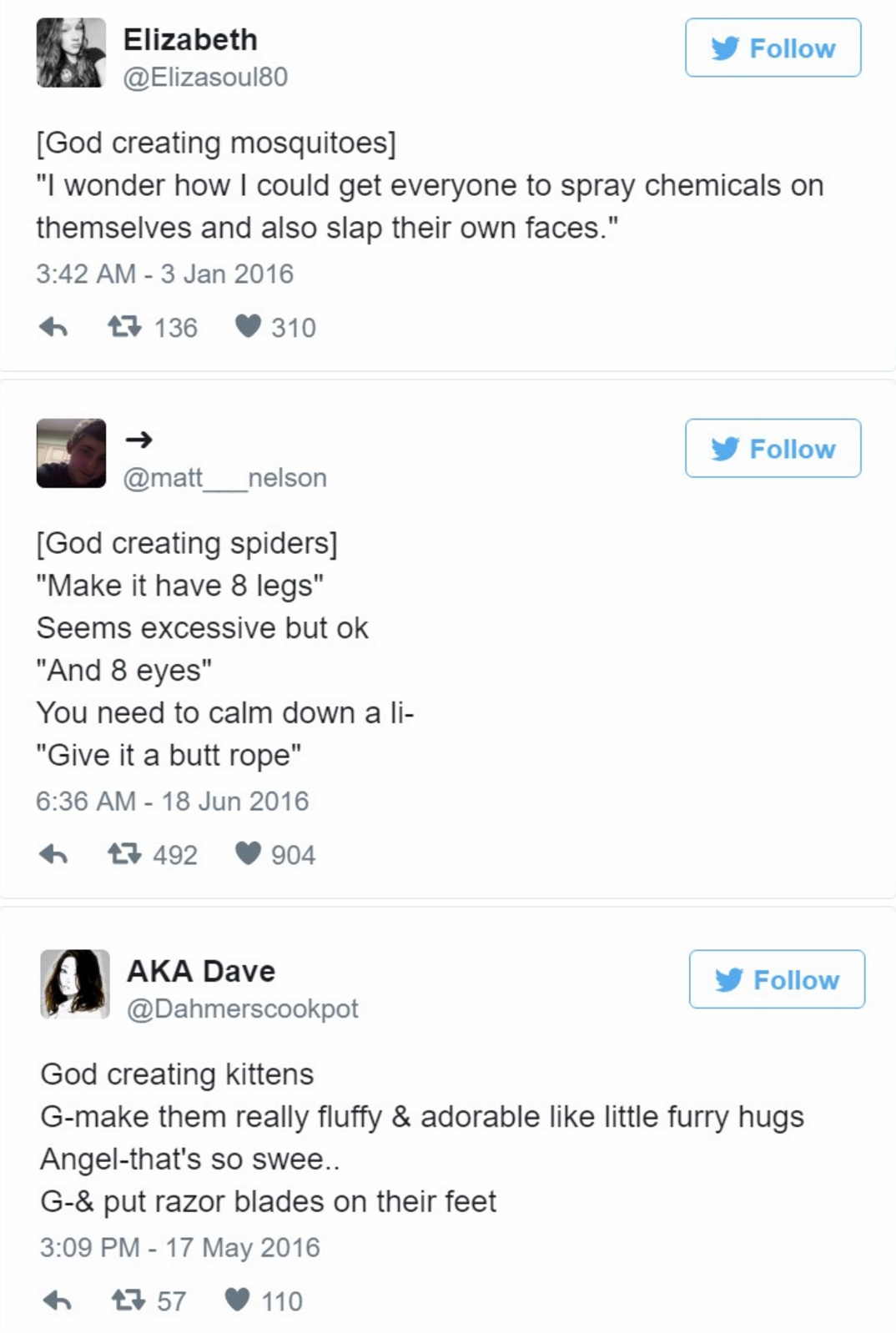896x1333 pixels.
Task: Reply to the spiders tweet
Action: 53,853
